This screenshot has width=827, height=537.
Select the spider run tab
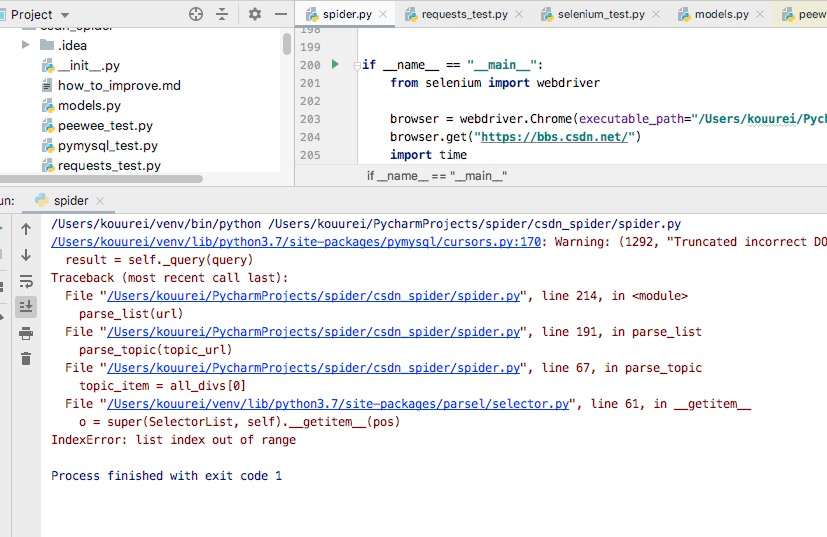pos(71,201)
